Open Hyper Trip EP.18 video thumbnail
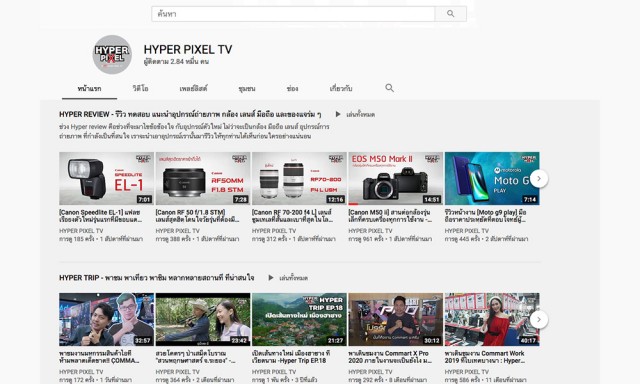 [x=299, y=320]
